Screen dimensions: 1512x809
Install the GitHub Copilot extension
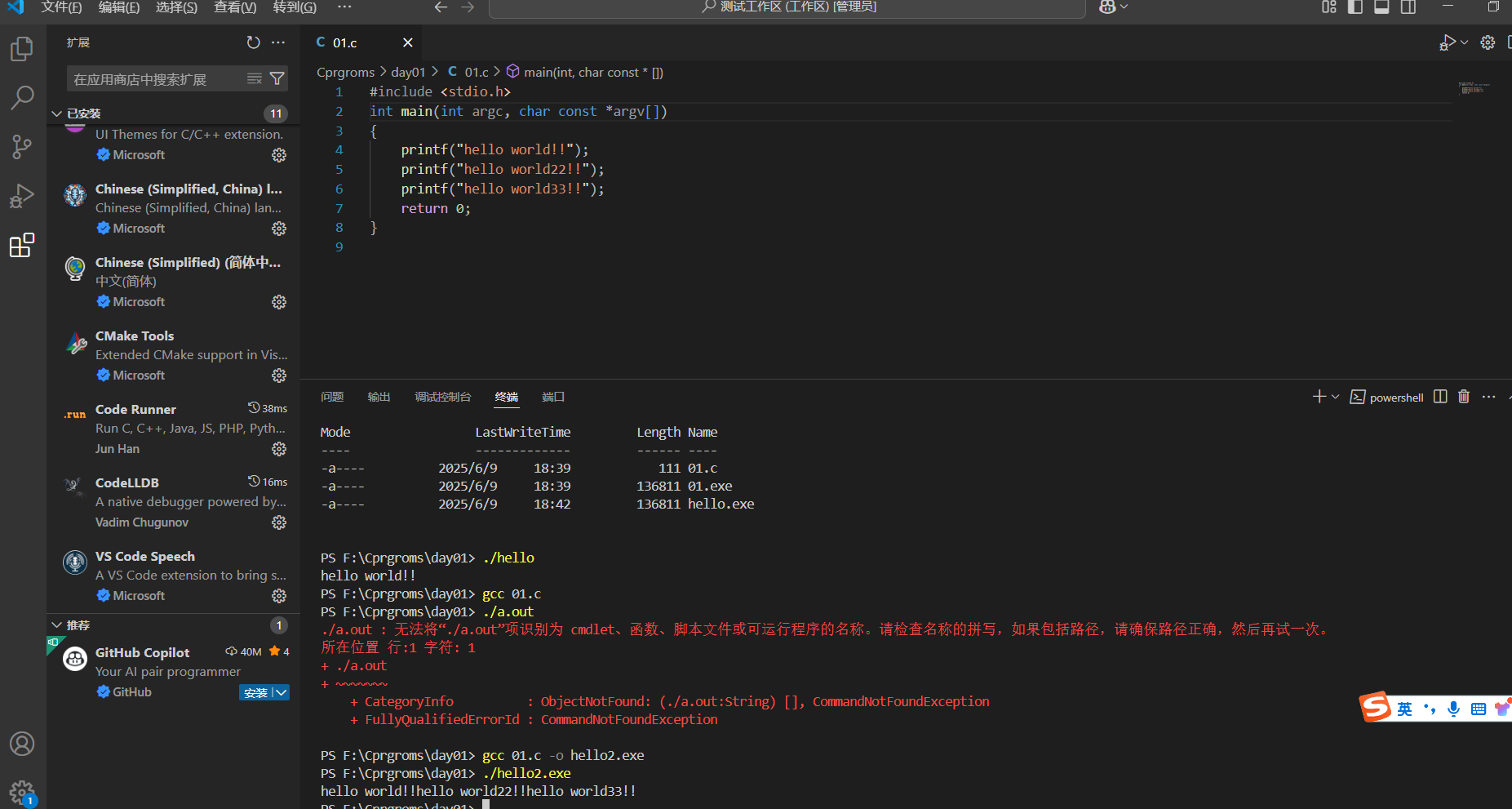click(257, 691)
